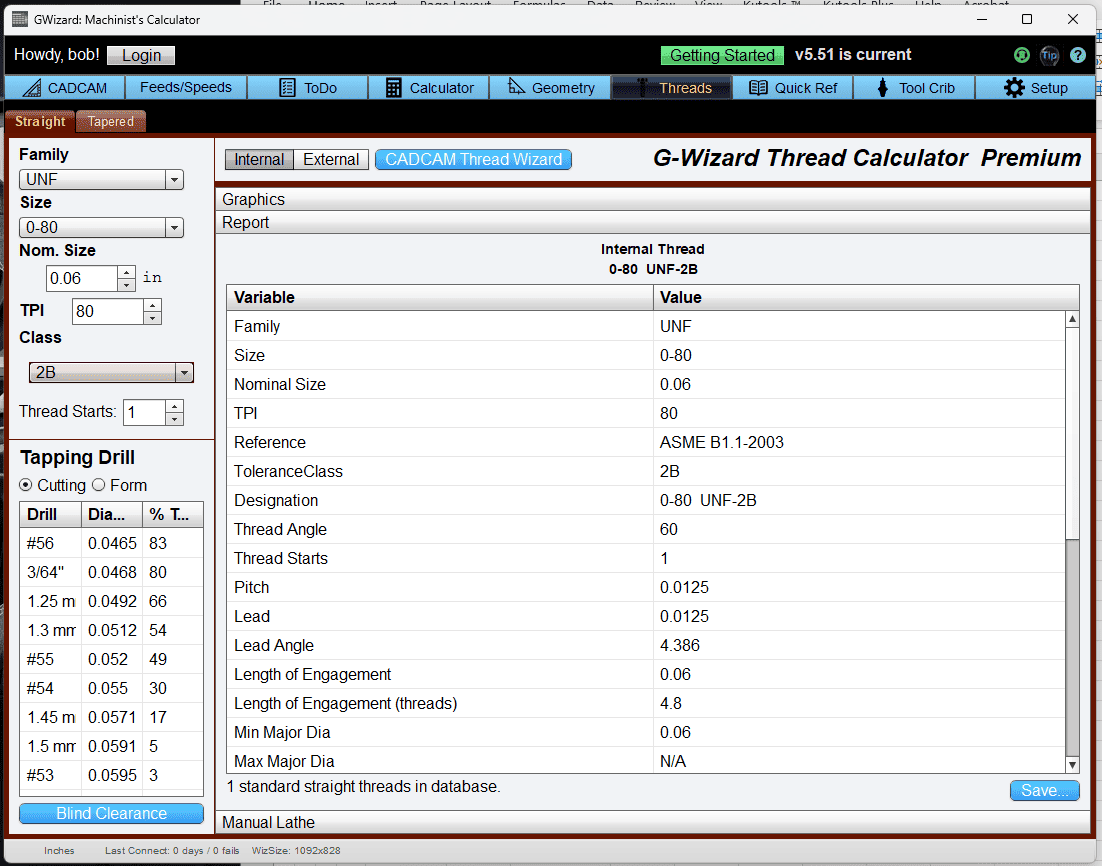Select the Cutting radio button

pos(24,485)
